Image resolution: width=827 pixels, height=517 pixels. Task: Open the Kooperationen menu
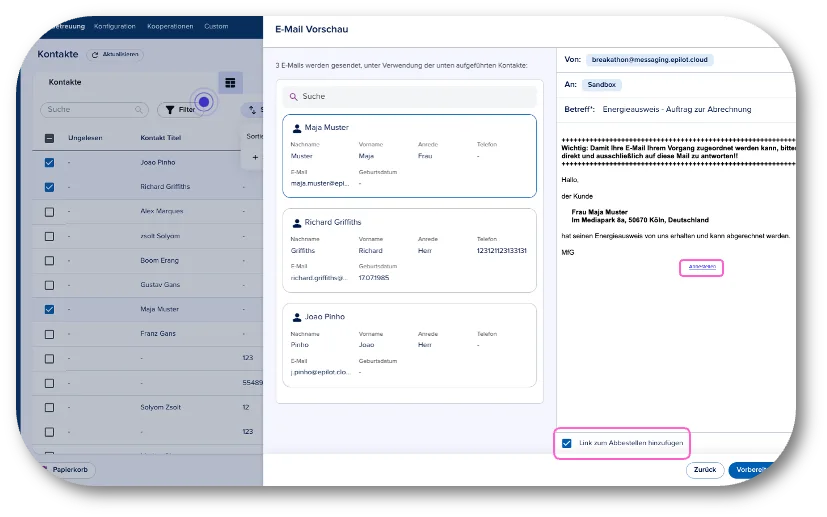pos(170,26)
